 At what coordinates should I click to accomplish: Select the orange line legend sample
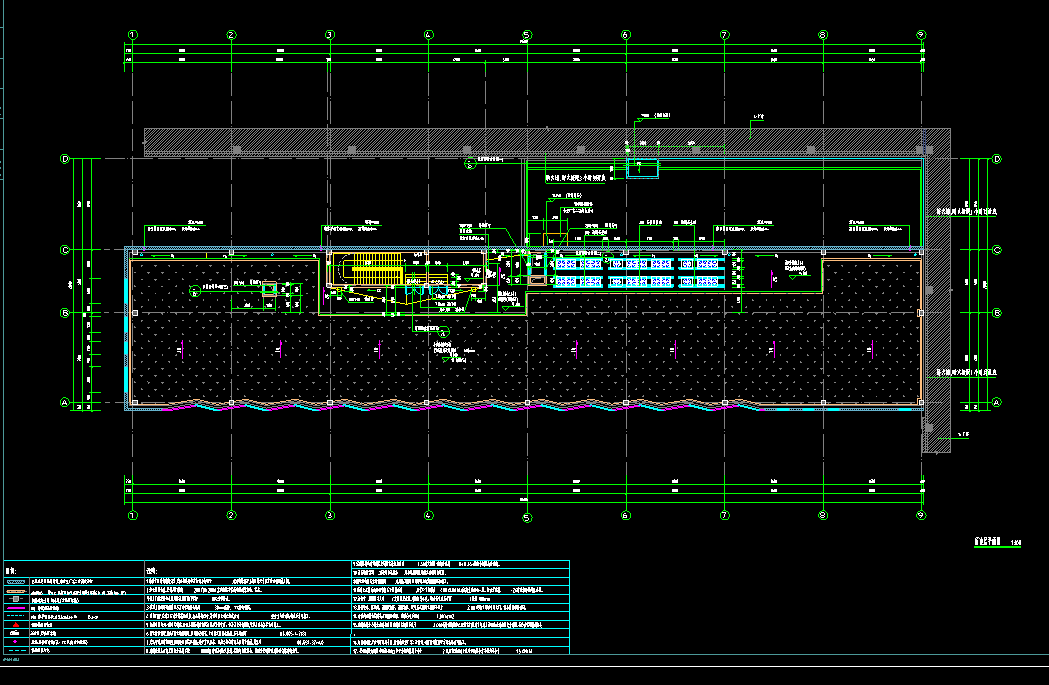pyautogui.click(x=16, y=590)
